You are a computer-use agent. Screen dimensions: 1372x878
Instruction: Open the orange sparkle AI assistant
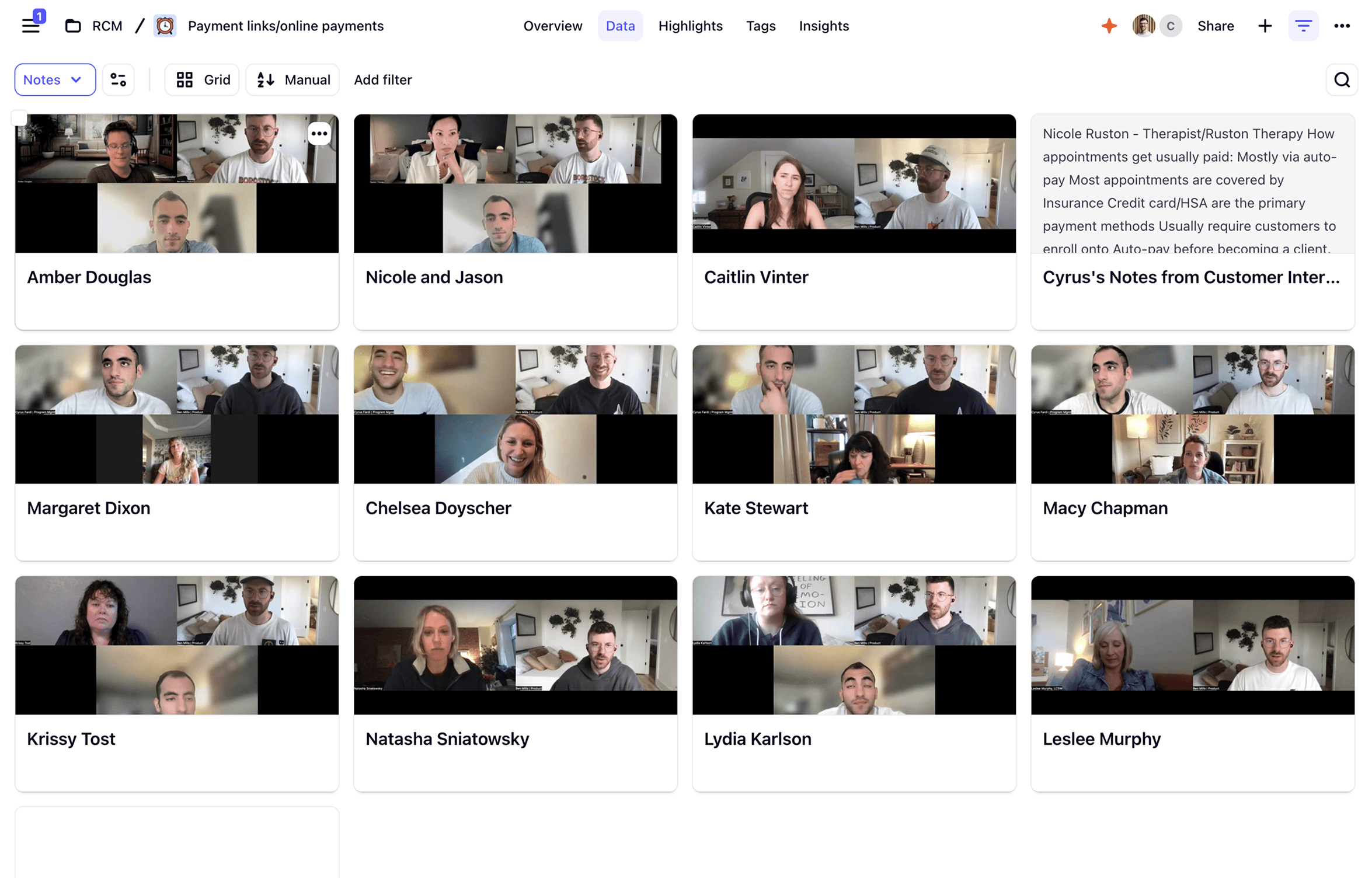(1109, 26)
